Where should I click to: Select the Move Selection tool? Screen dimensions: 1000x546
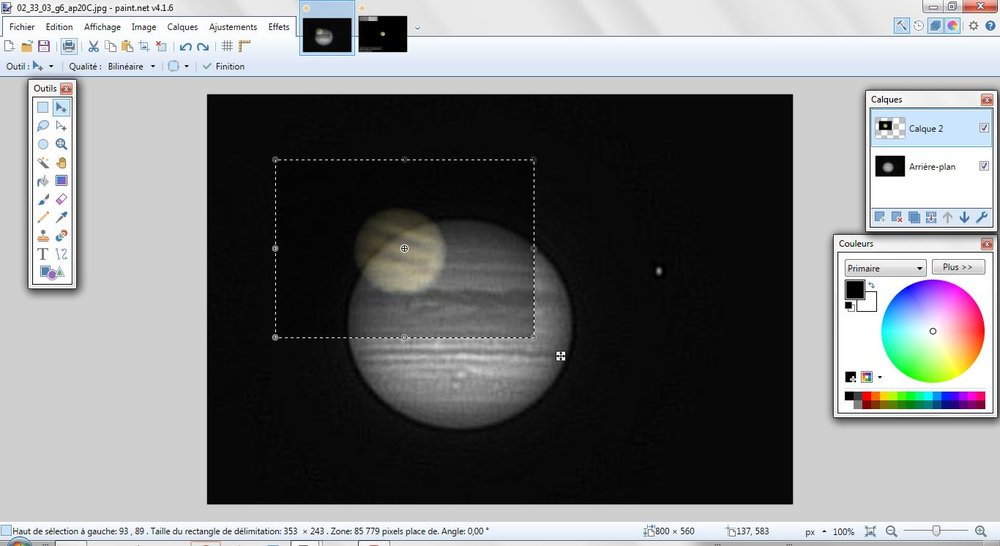tap(61, 126)
